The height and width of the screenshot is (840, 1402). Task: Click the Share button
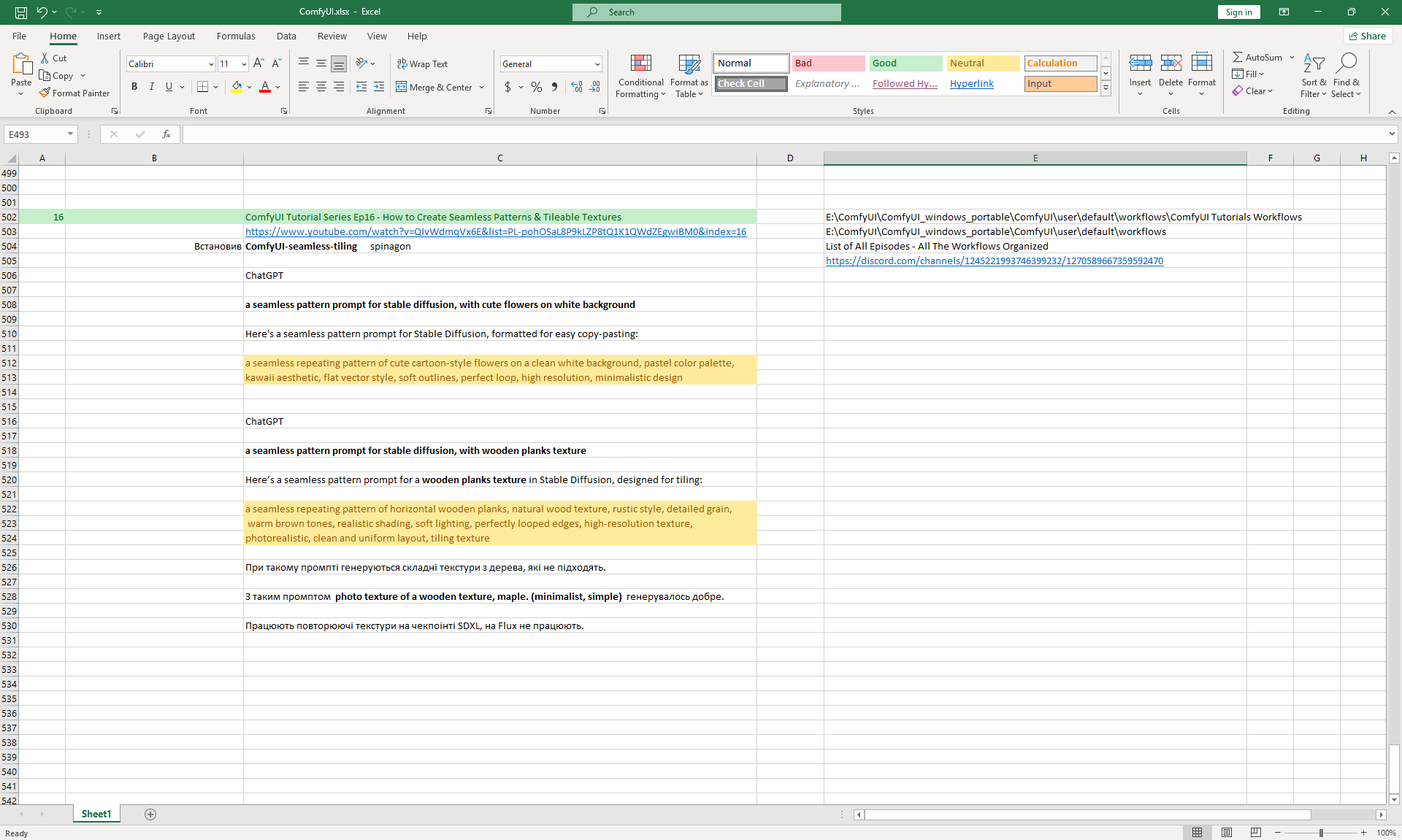(1368, 36)
